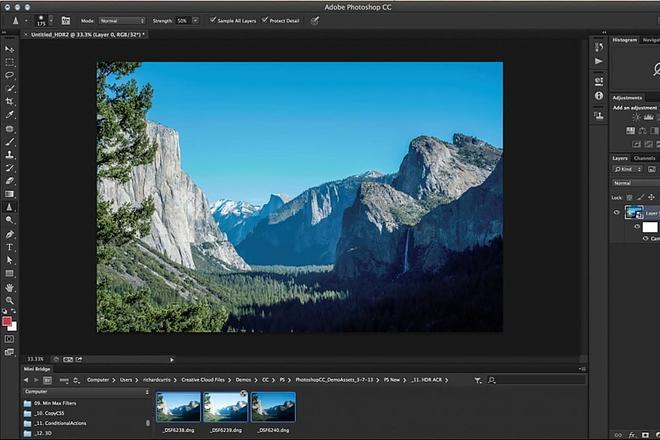Select the Dodge tool

pos(9,220)
